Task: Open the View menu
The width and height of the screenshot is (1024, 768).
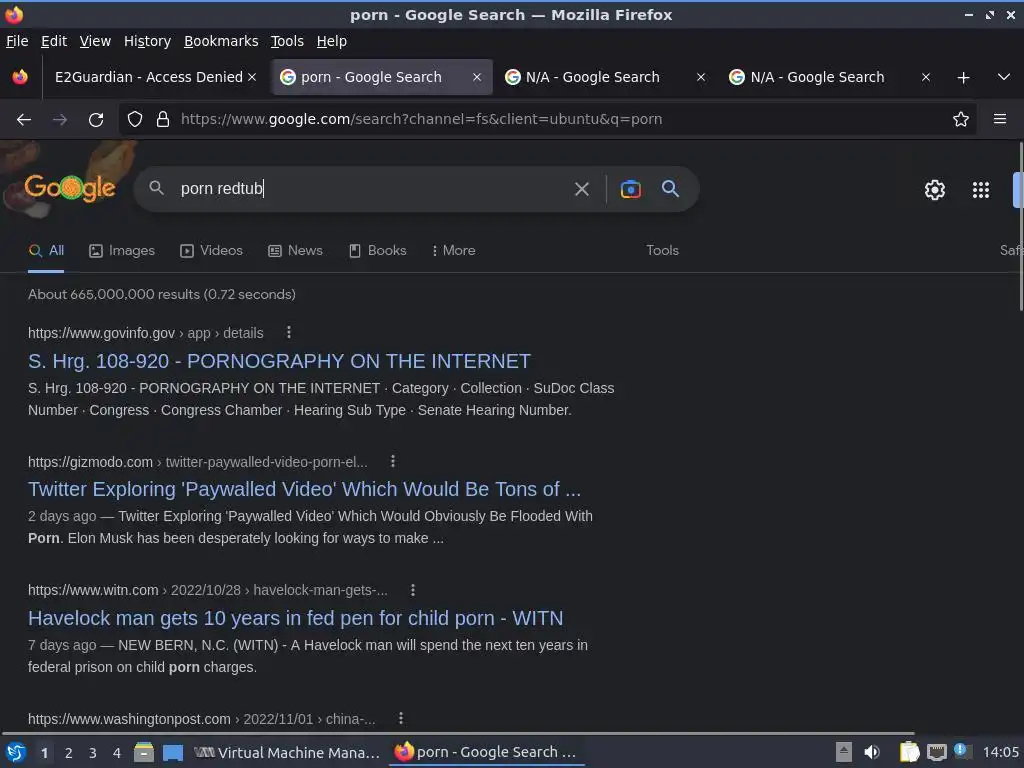Action: point(95,41)
